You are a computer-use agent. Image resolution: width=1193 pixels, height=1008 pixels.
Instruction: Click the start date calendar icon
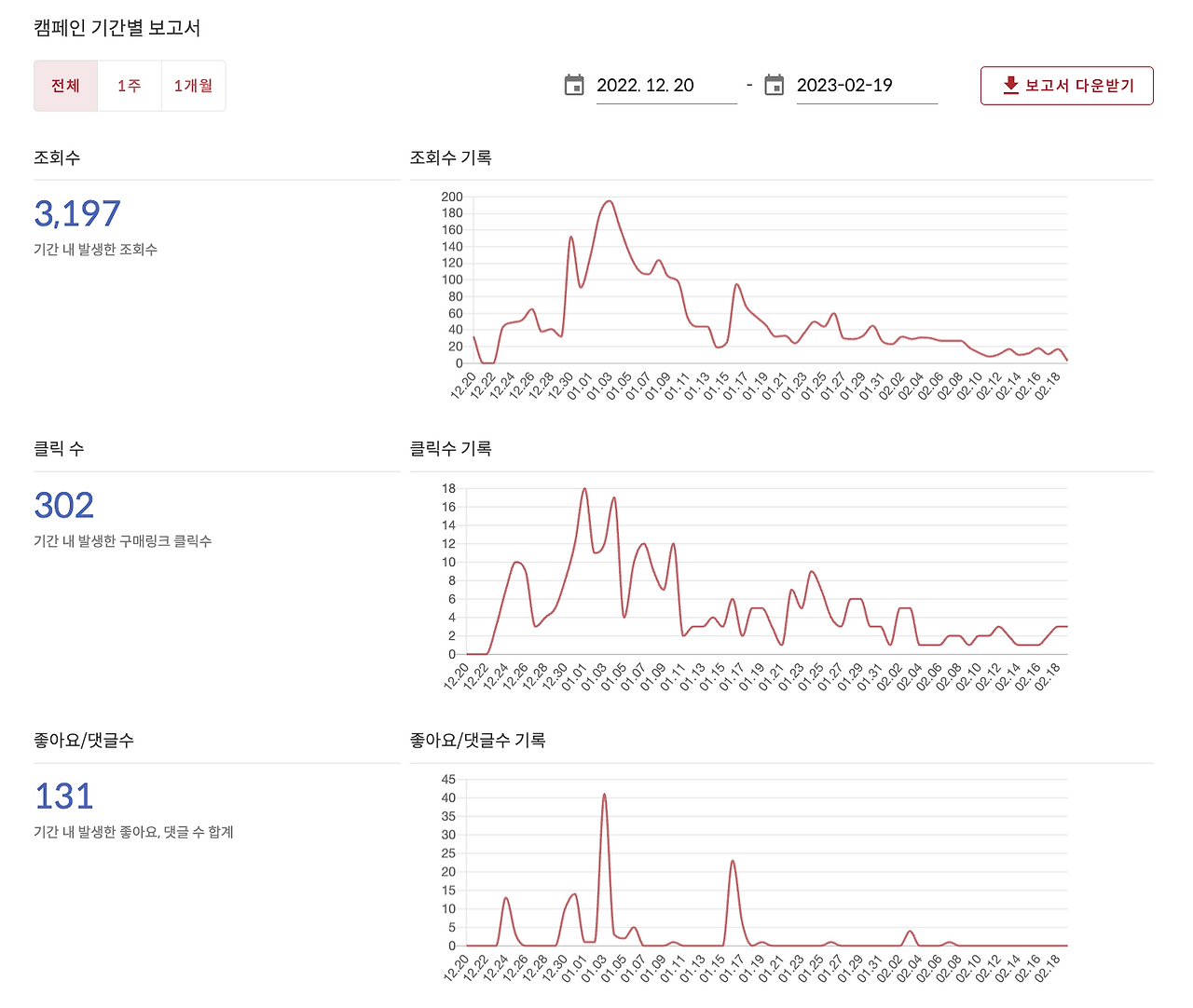pyautogui.click(x=574, y=85)
